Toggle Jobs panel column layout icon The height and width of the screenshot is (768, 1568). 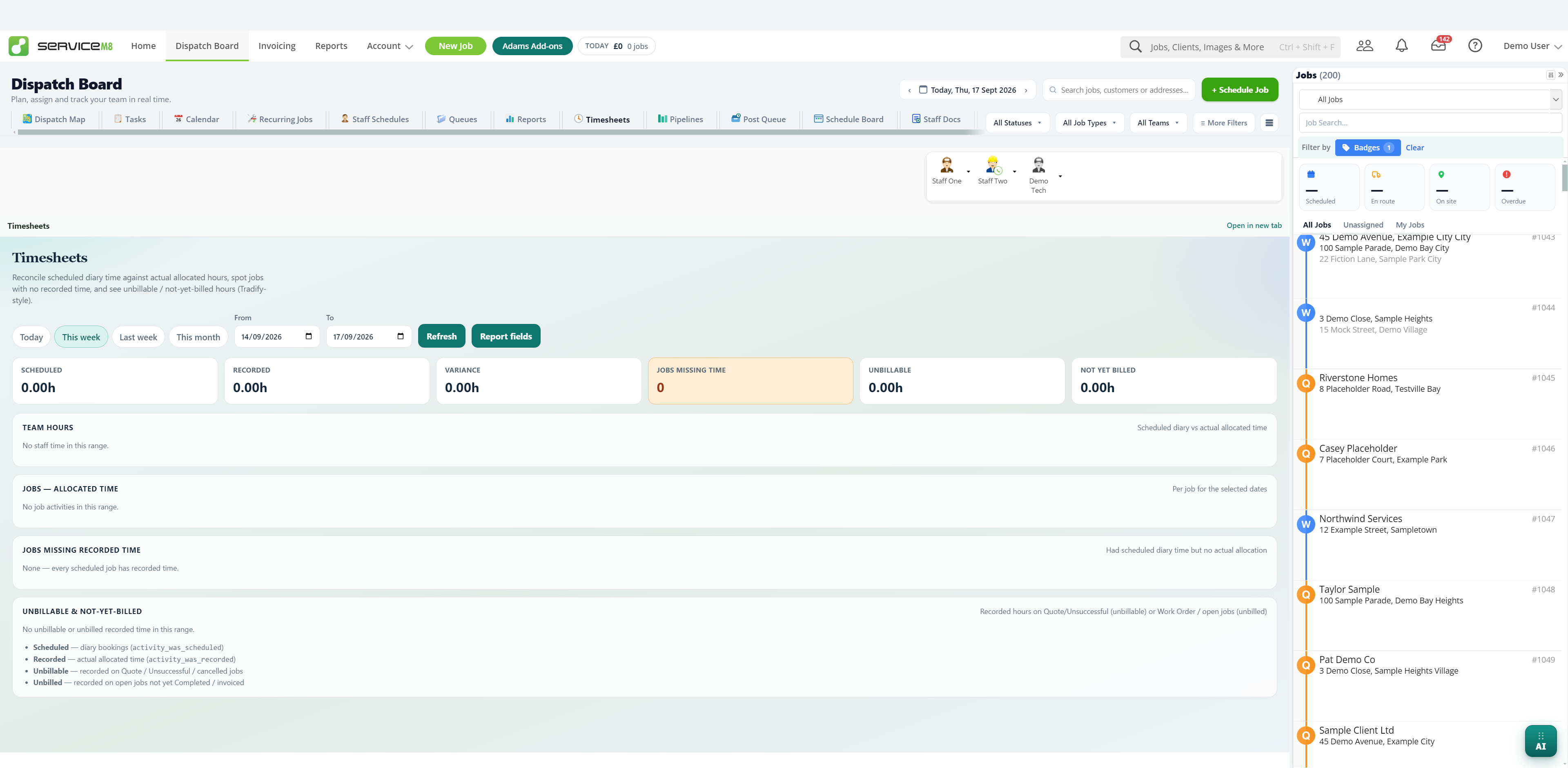coord(1550,75)
